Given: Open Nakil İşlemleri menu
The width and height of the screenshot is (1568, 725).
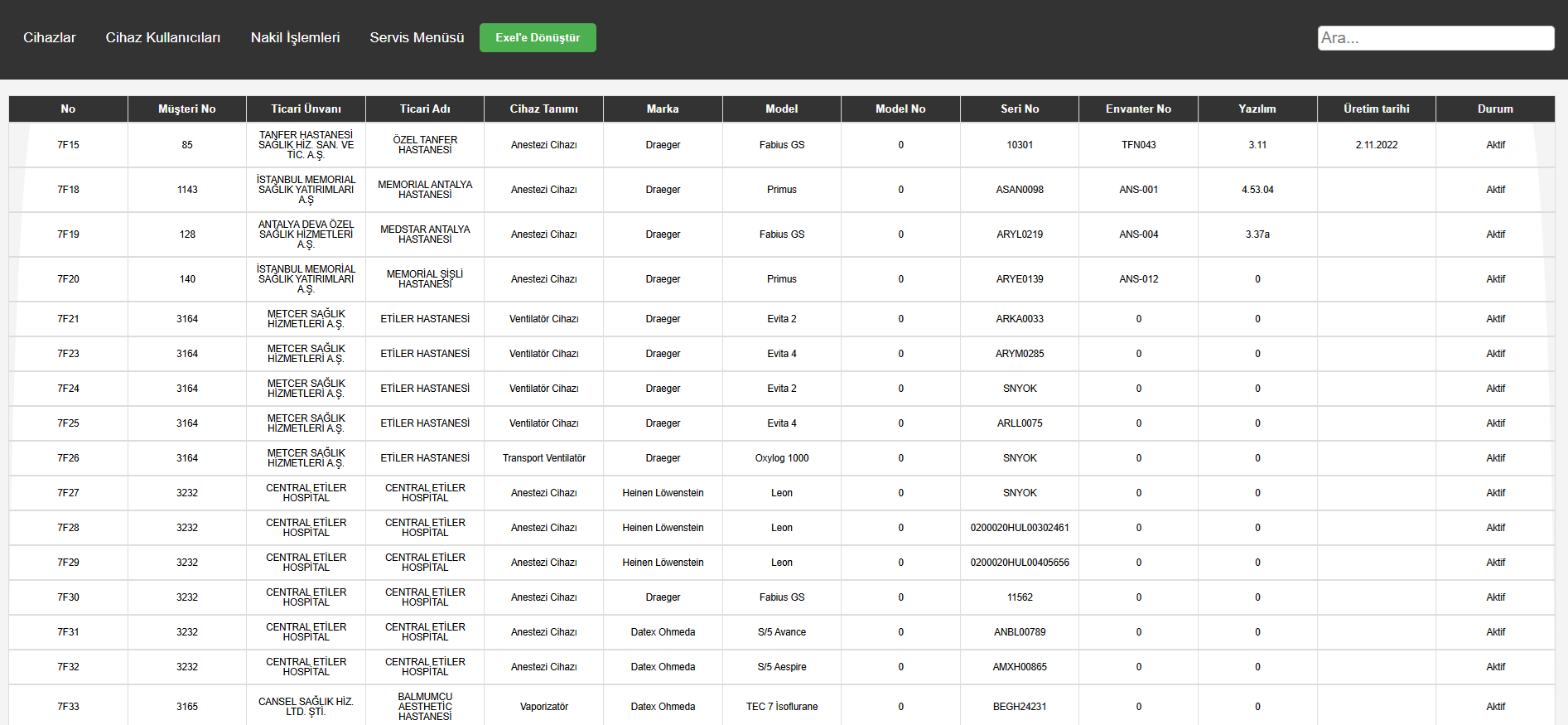Looking at the screenshot, I should click(x=295, y=37).
